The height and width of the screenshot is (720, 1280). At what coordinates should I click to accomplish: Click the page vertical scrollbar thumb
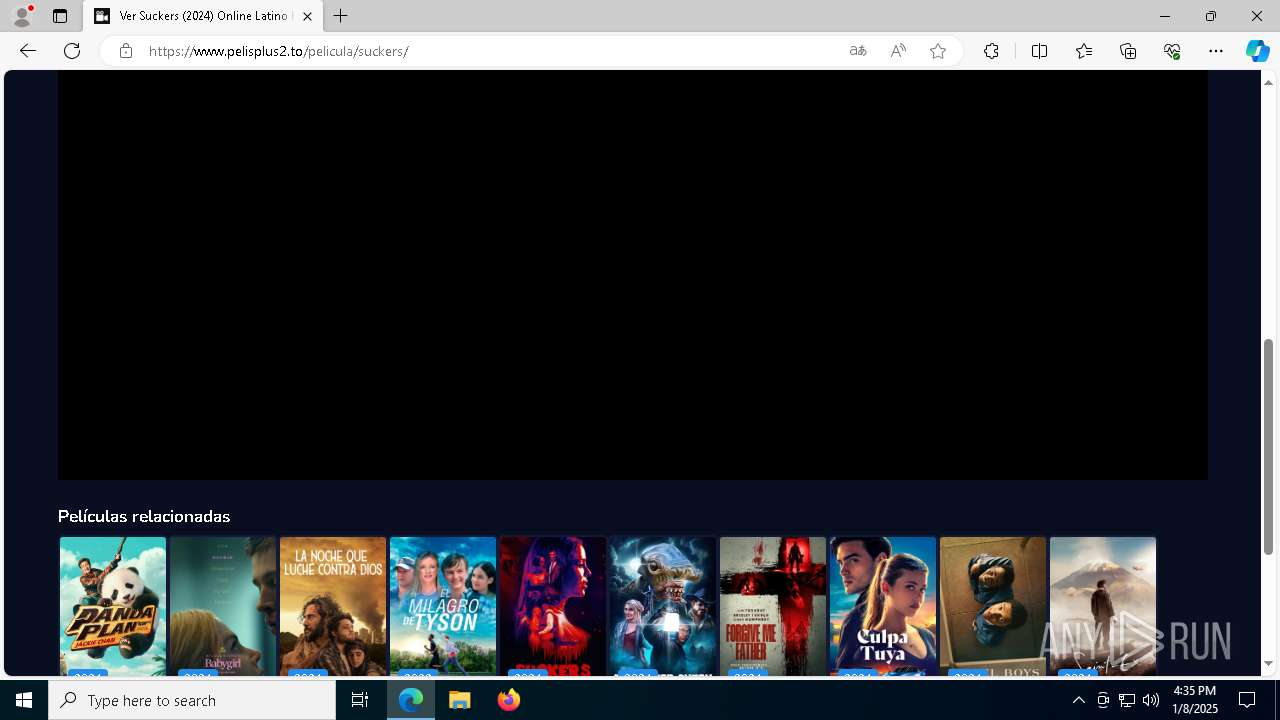(x=1268, y=447)
